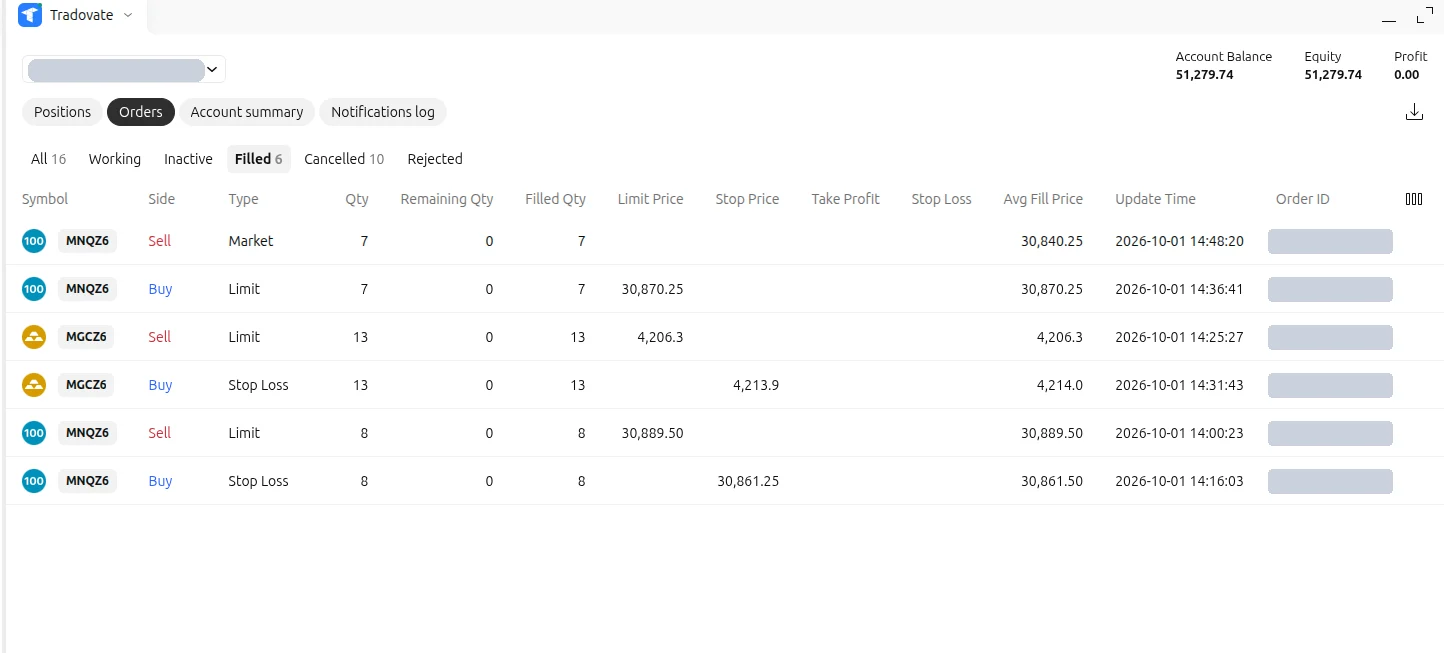Screen dimensions: 1444x653
Task: Click the MGCZ6 symbol chip in the Buy Stop Loss row
Action: [x=85, y=385]
